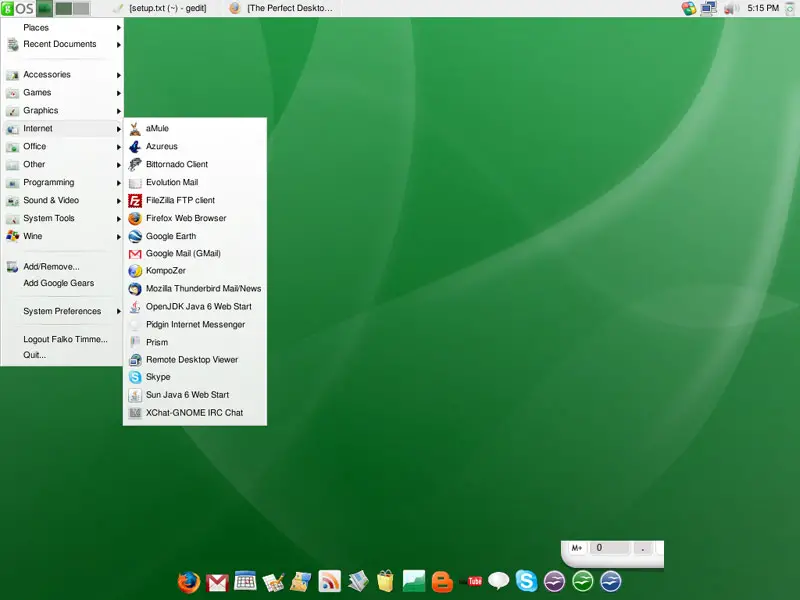Click the orange RSS reader dock icon
The height and width of the screenshot is (600, 800).
[330, 581]
